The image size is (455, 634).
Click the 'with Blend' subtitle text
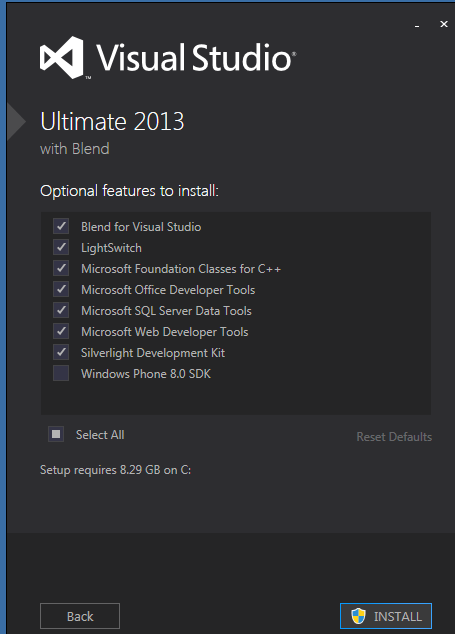click(75, 149)
